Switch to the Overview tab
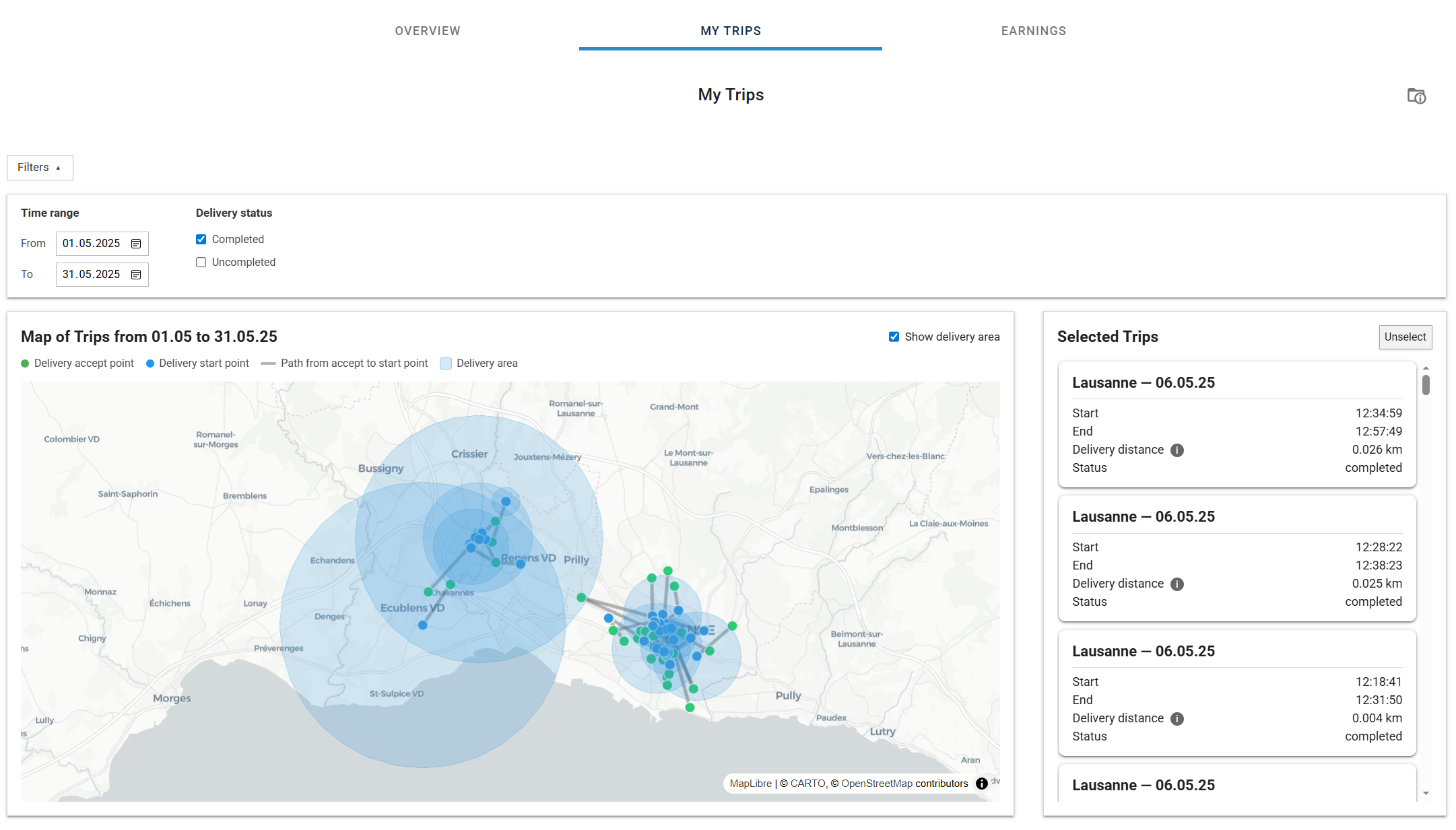Screen dimensions: 1456x830 [x=428, y=31]
